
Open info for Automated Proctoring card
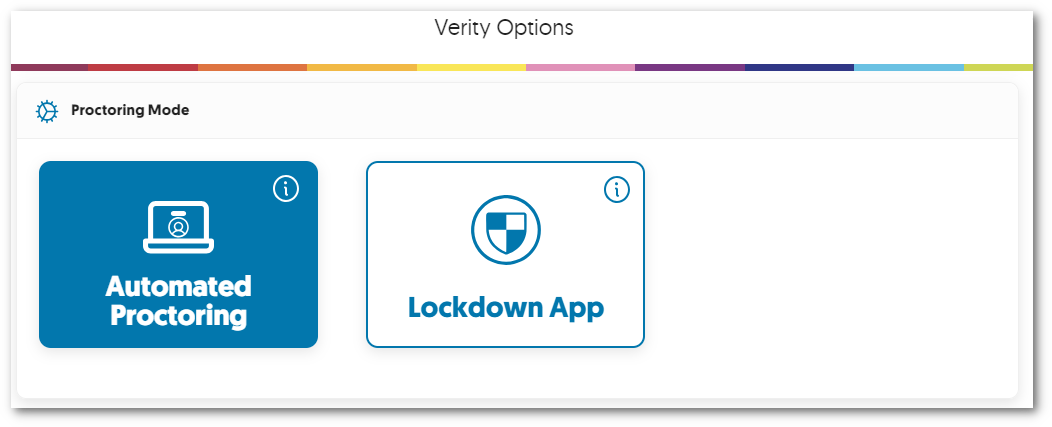point(286,188)
